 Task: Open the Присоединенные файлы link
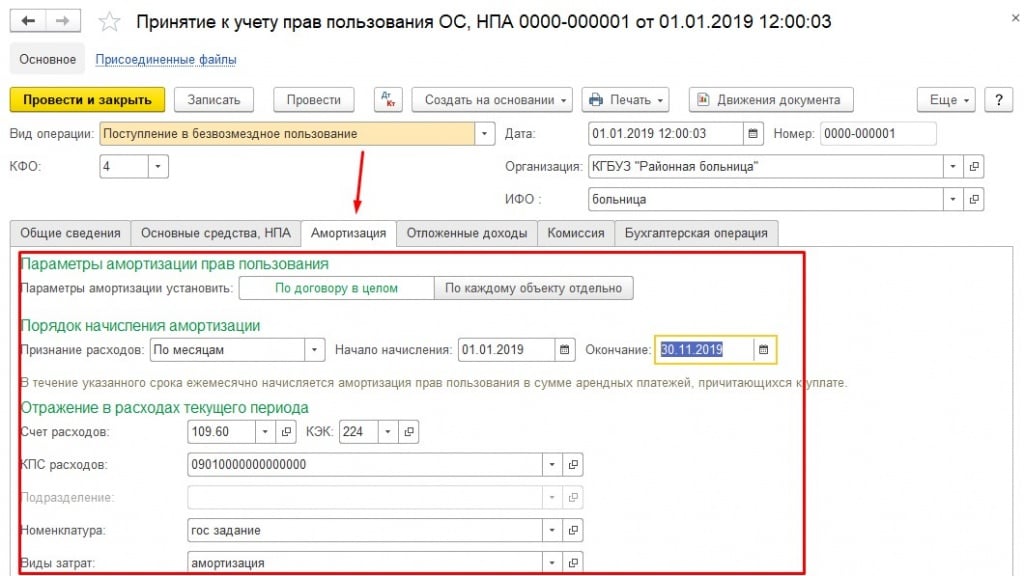[165, 60]
